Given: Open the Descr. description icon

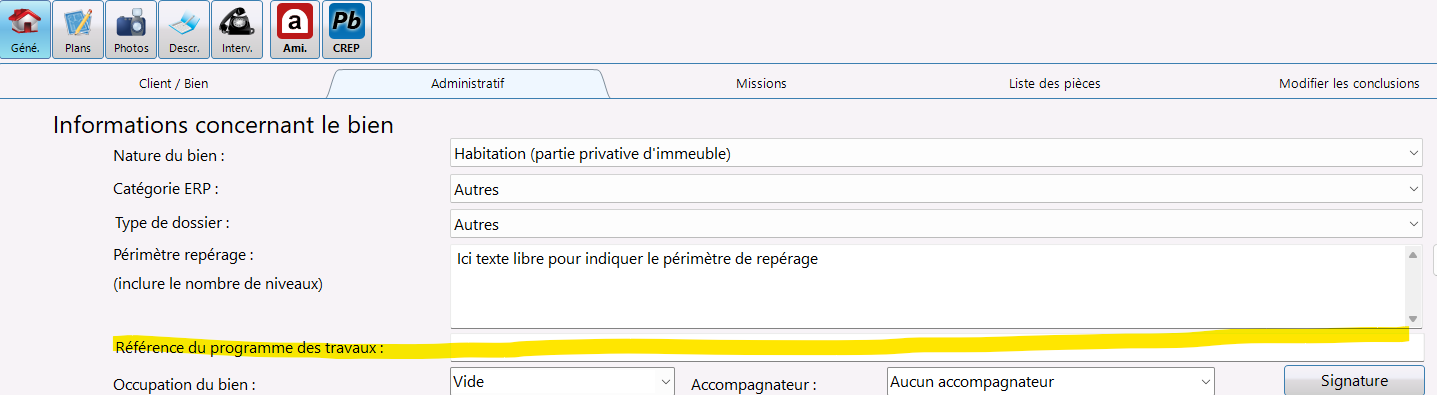Looking at the screenshot, I should [x=184, y=30].
